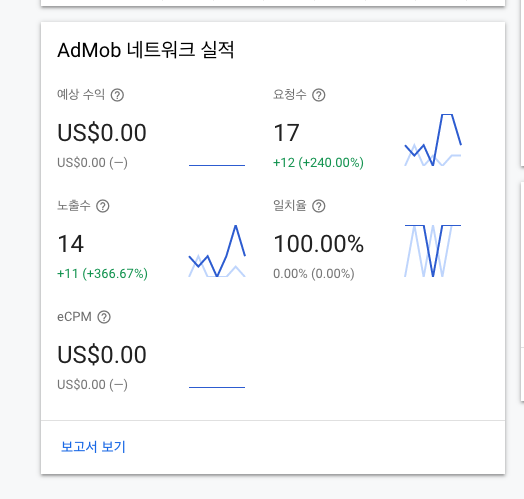Click the 예상 수익 US$0.00 value

pos(102,133)
